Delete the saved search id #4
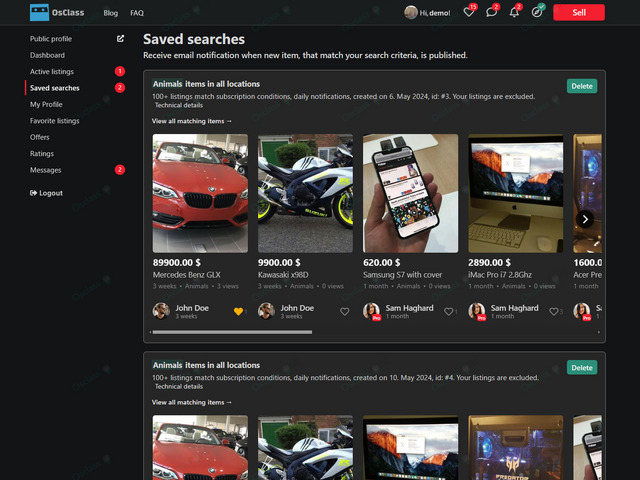 pos(582,368)
